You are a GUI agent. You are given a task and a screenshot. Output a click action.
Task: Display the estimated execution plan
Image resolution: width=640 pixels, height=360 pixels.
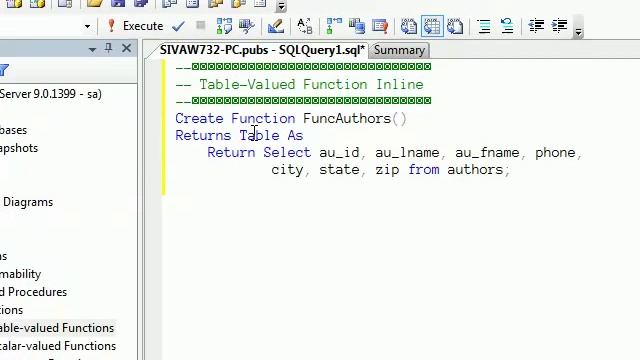tap(224, 26)
